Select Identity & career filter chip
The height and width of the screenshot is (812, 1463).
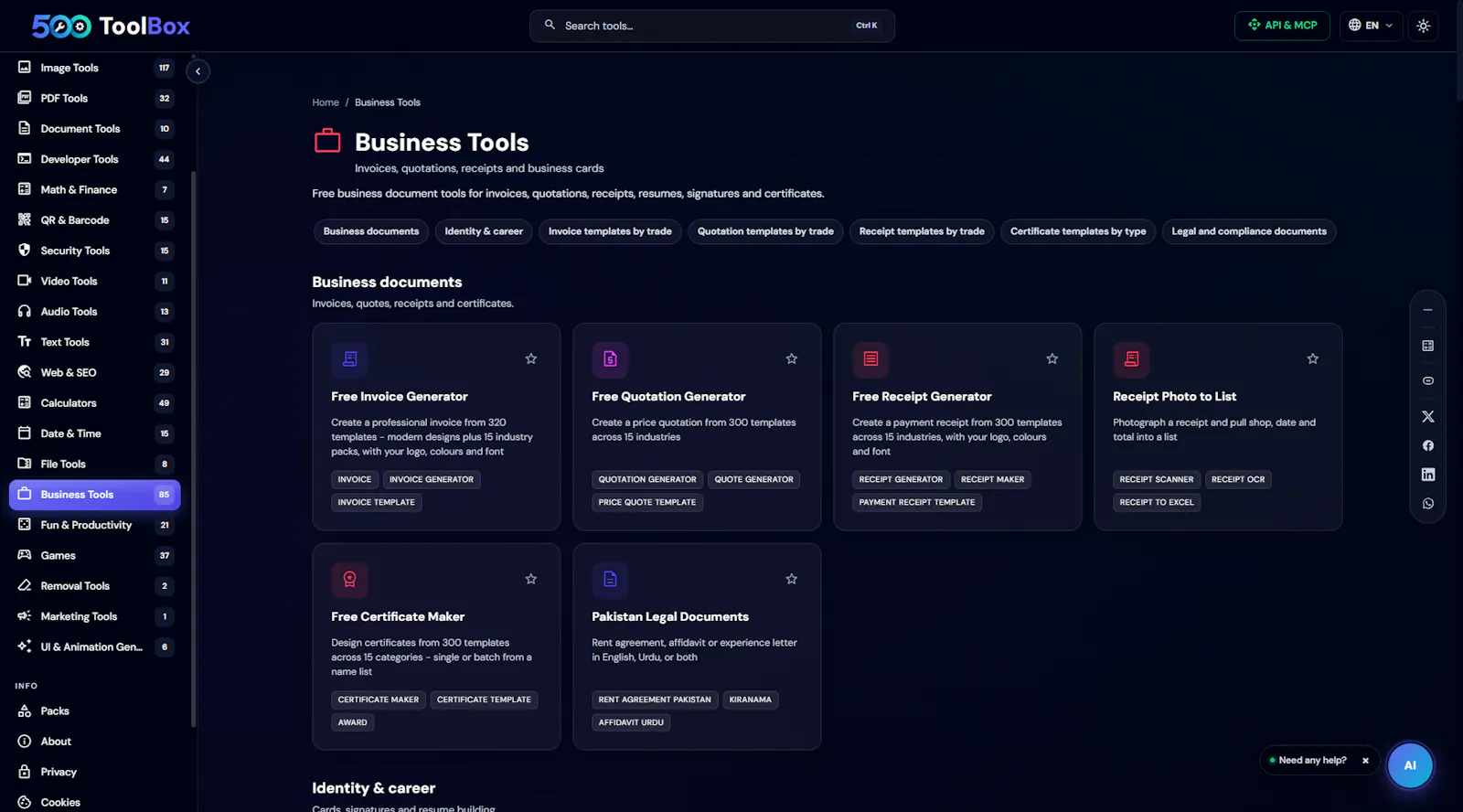[484, 231]
